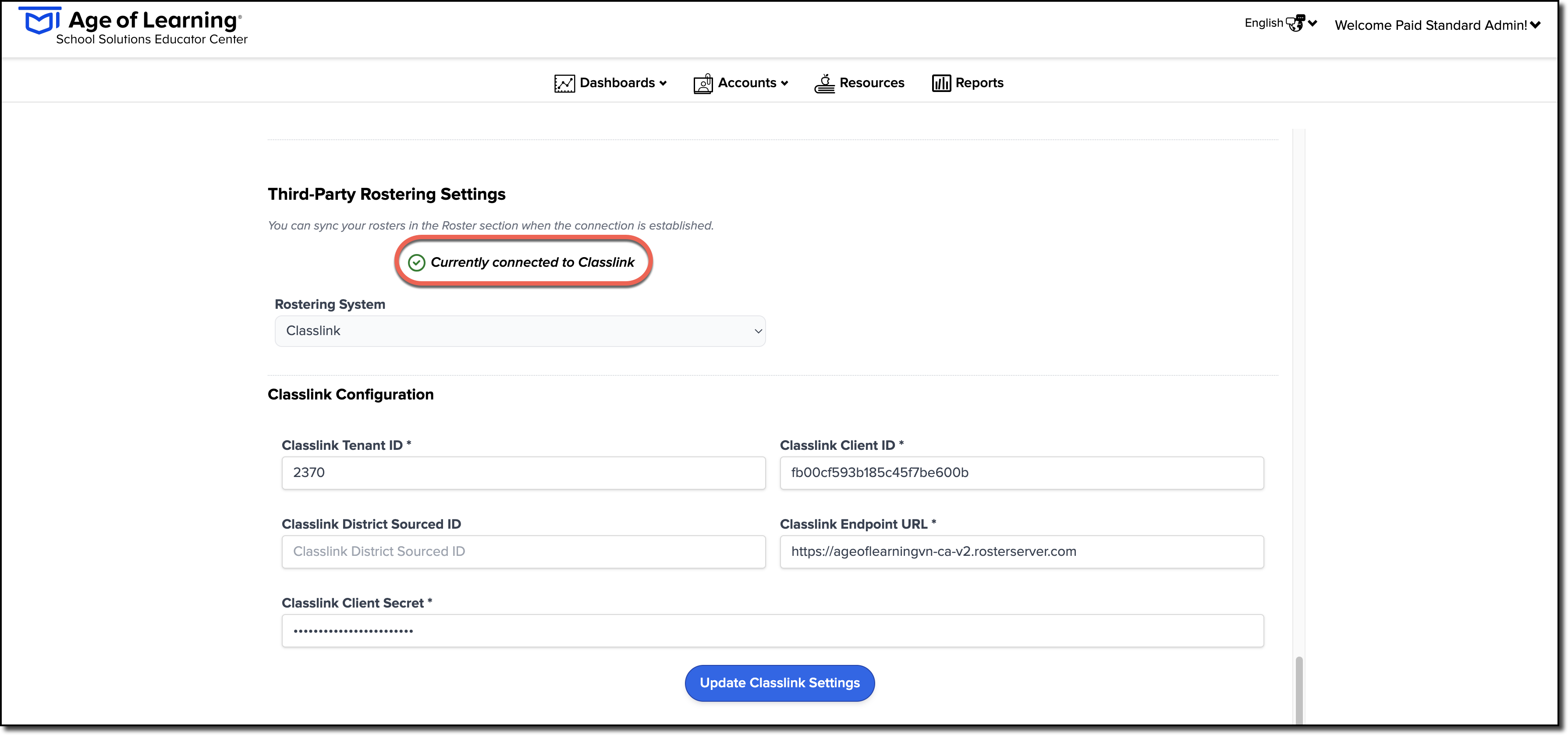
Task: Click the 'Classlink Client Secret *' label
Action: (x=357, y=603)
